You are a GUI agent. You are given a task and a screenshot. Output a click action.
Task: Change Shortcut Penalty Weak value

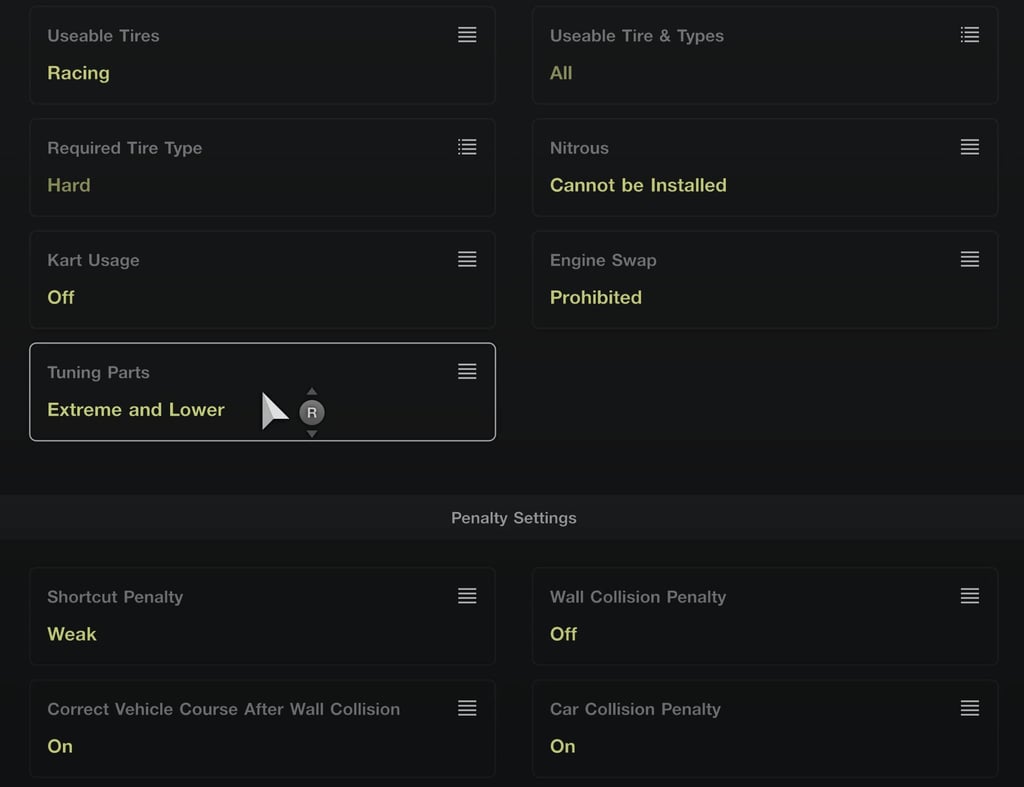point(72,634)
